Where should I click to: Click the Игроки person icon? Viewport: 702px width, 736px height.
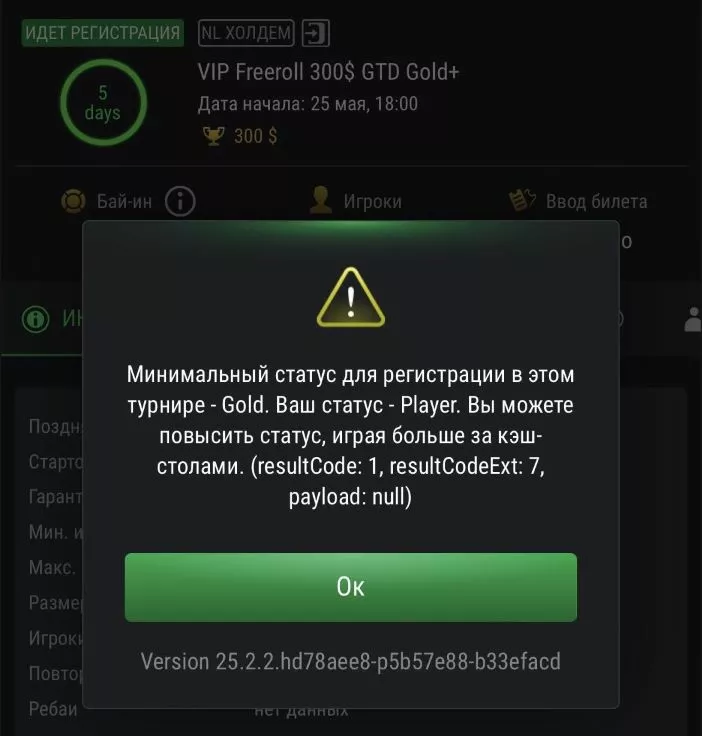321,200
